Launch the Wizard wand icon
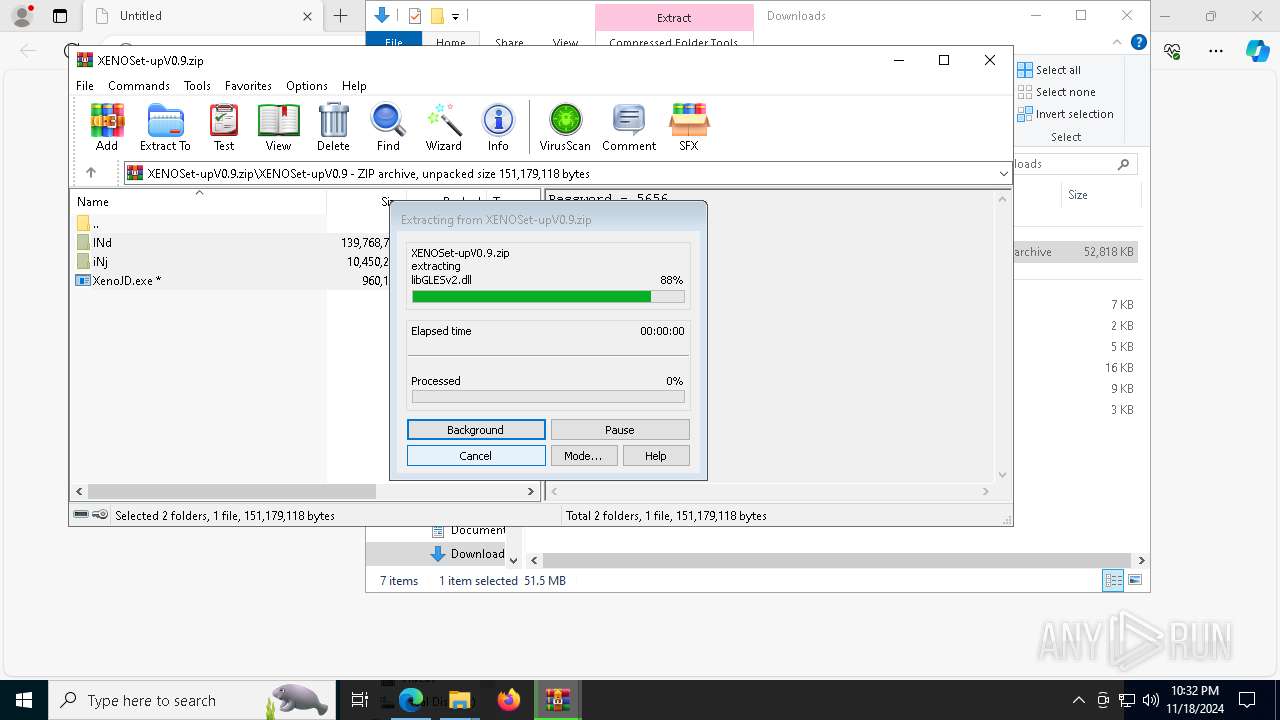Image resolution: width=1280 pixels, height=720 pixels. 443,127
